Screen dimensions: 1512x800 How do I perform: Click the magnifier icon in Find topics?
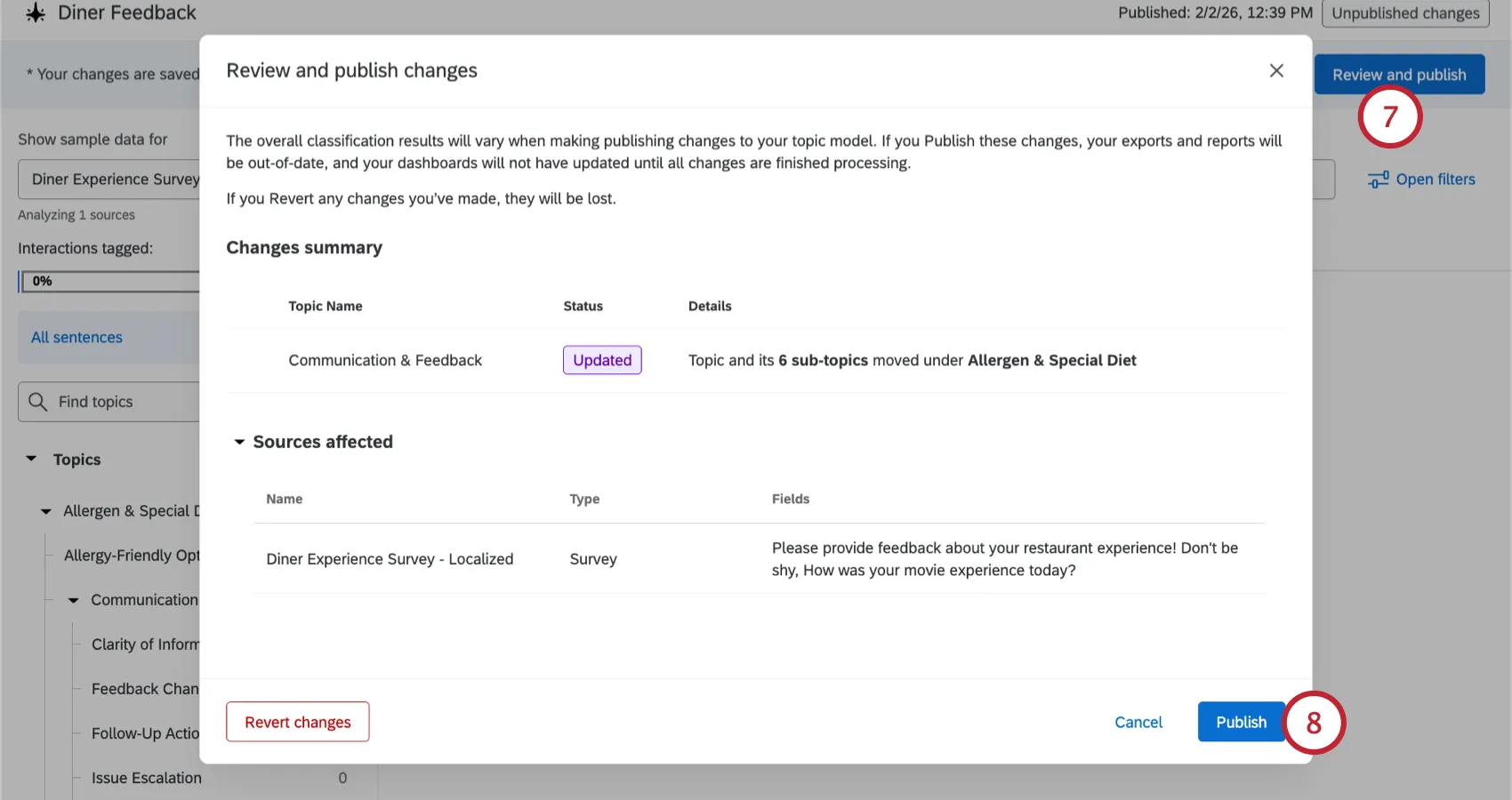tap(37, 402)
